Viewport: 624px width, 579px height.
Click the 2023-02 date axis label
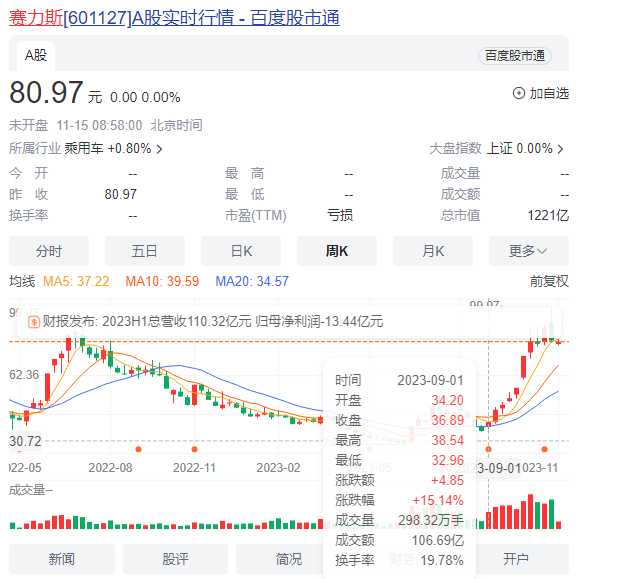click(x=278, y=468)
